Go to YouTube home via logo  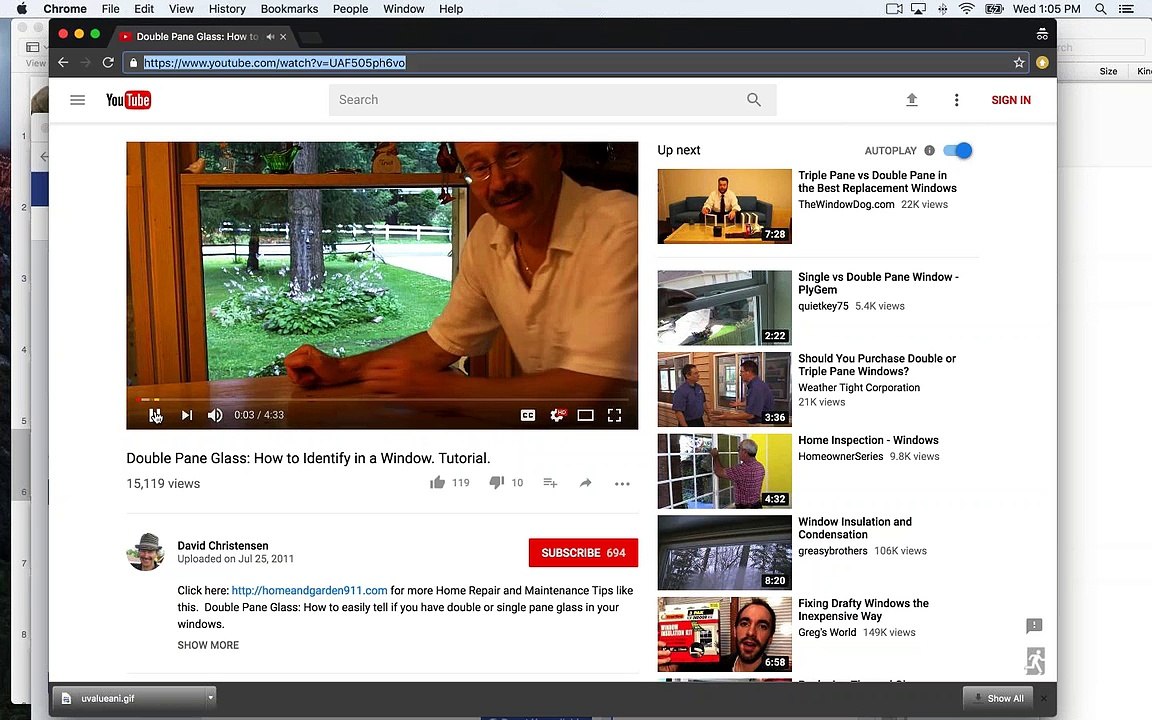pos(129,100)
